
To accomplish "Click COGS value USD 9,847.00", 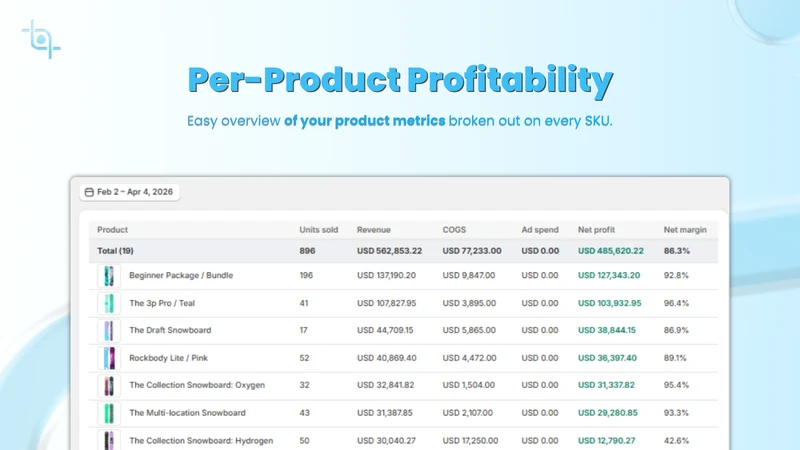I will pyautogui.click(x=468, y=276).
